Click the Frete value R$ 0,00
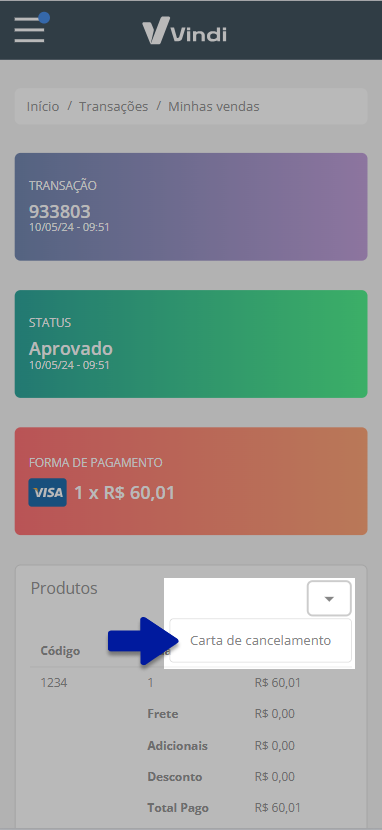The height and width of the screenshot is (830, 382). (x=275, y=714)
